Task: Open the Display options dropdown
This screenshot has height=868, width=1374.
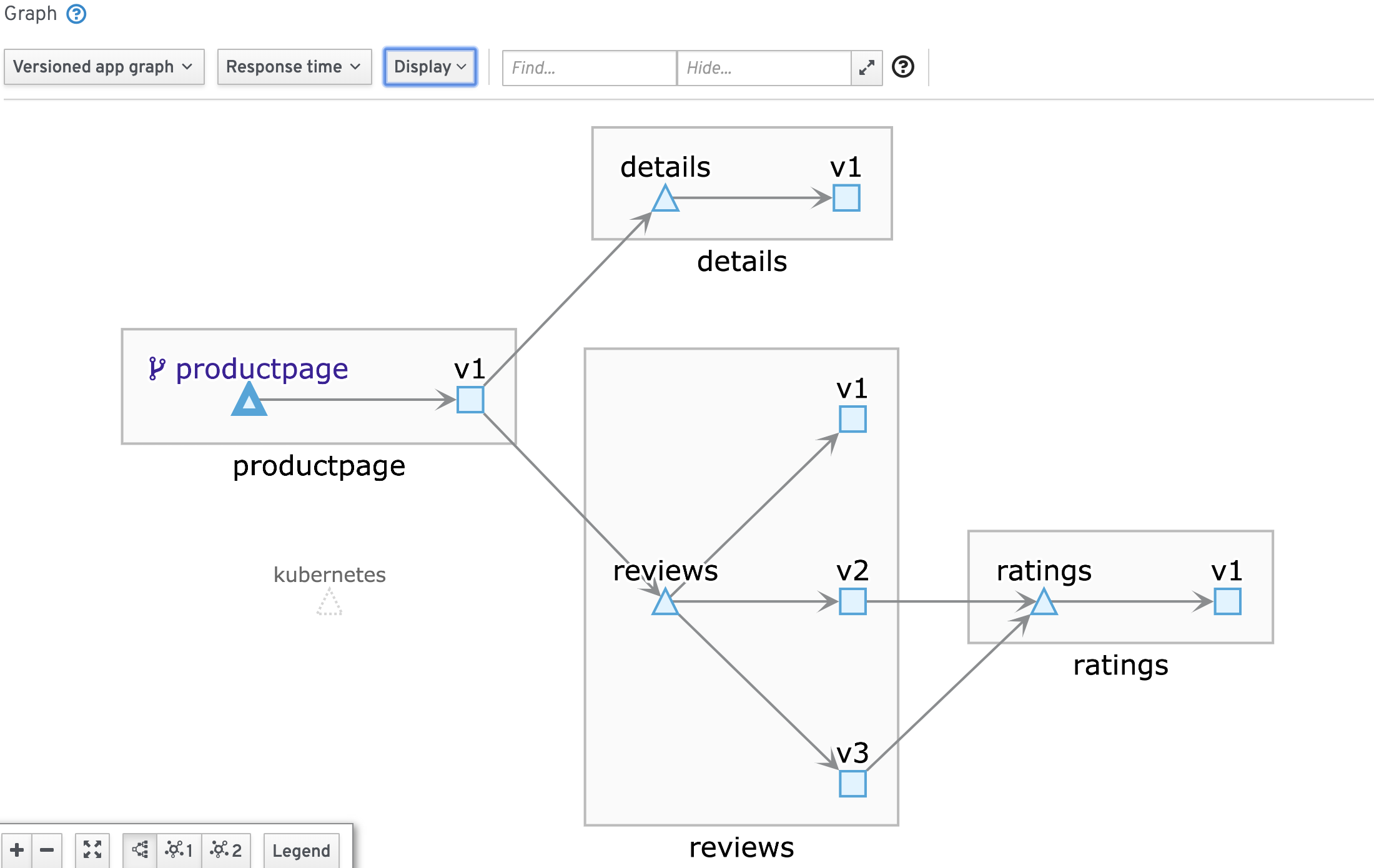Action: point(430,67)
